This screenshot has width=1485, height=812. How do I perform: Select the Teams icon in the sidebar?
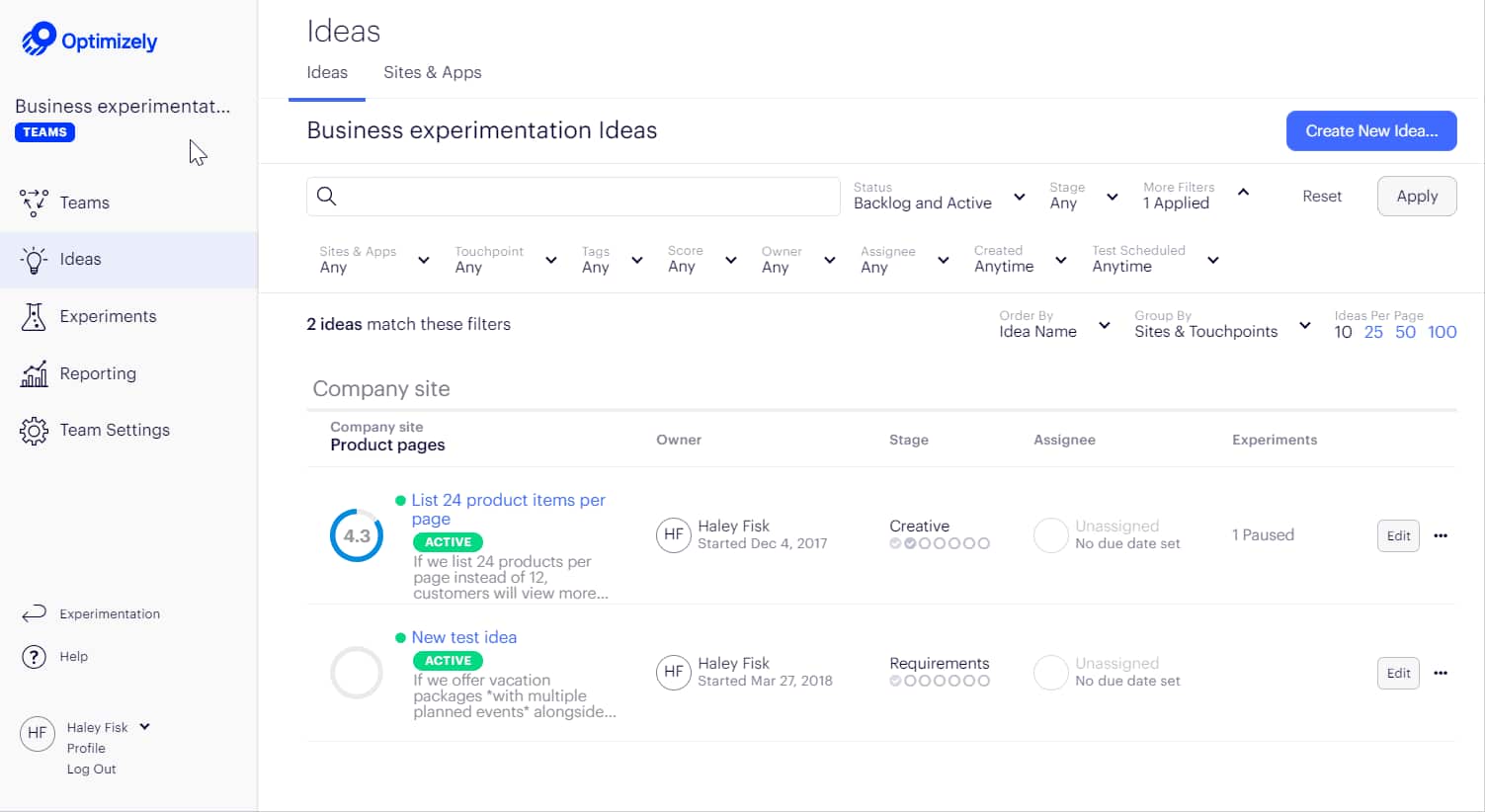click(33, 203)
